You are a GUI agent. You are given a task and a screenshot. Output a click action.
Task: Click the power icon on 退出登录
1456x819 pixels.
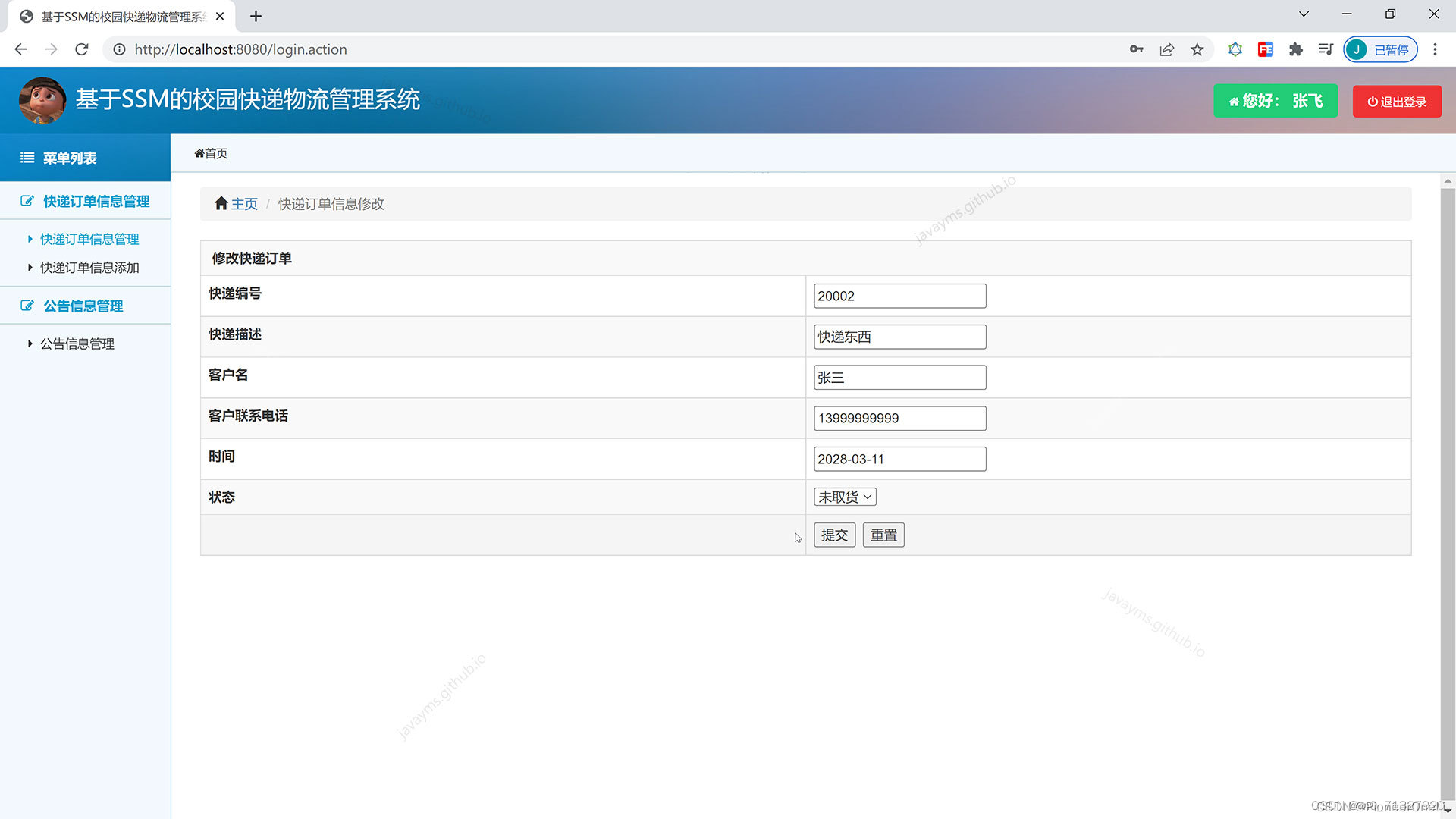1373,101
